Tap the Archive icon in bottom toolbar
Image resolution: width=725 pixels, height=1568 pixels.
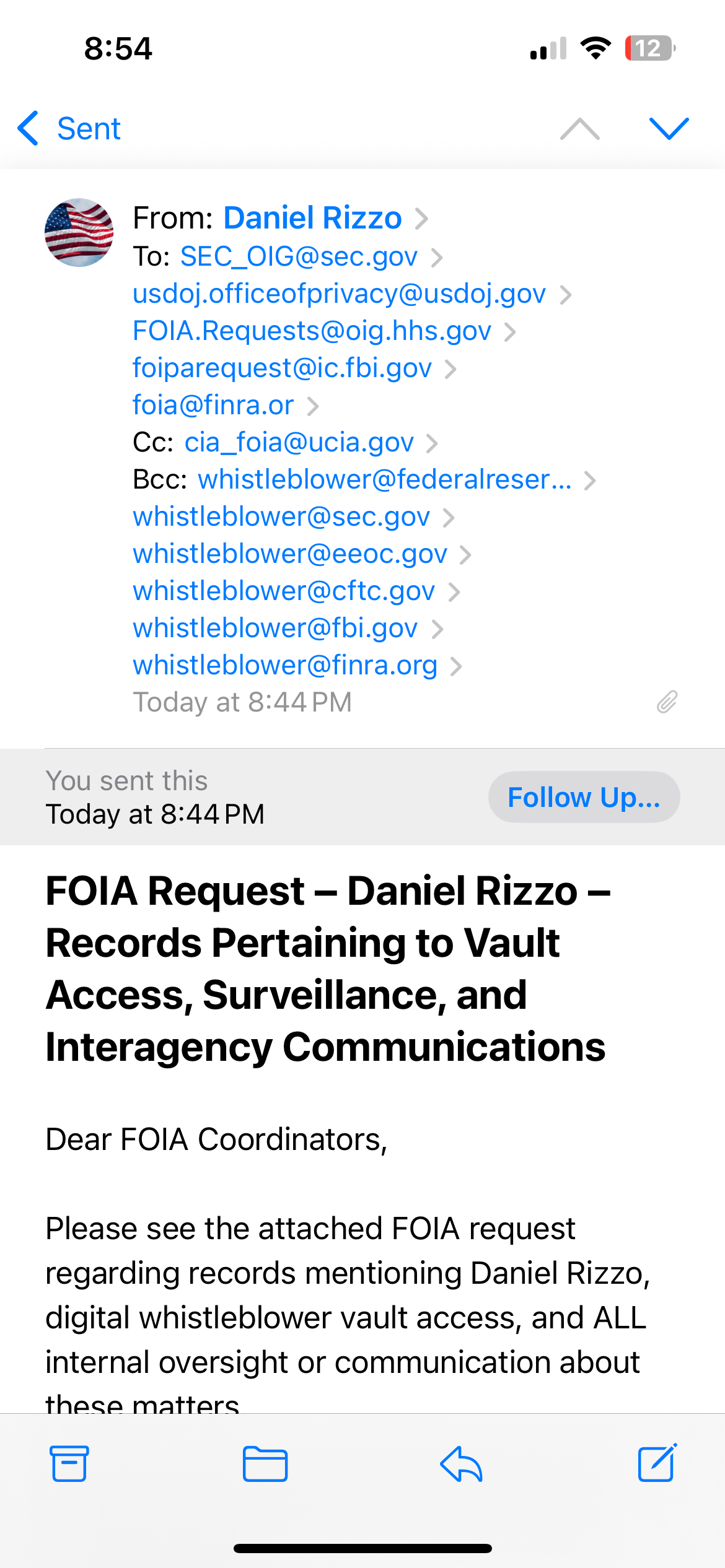click(69, 1464)
